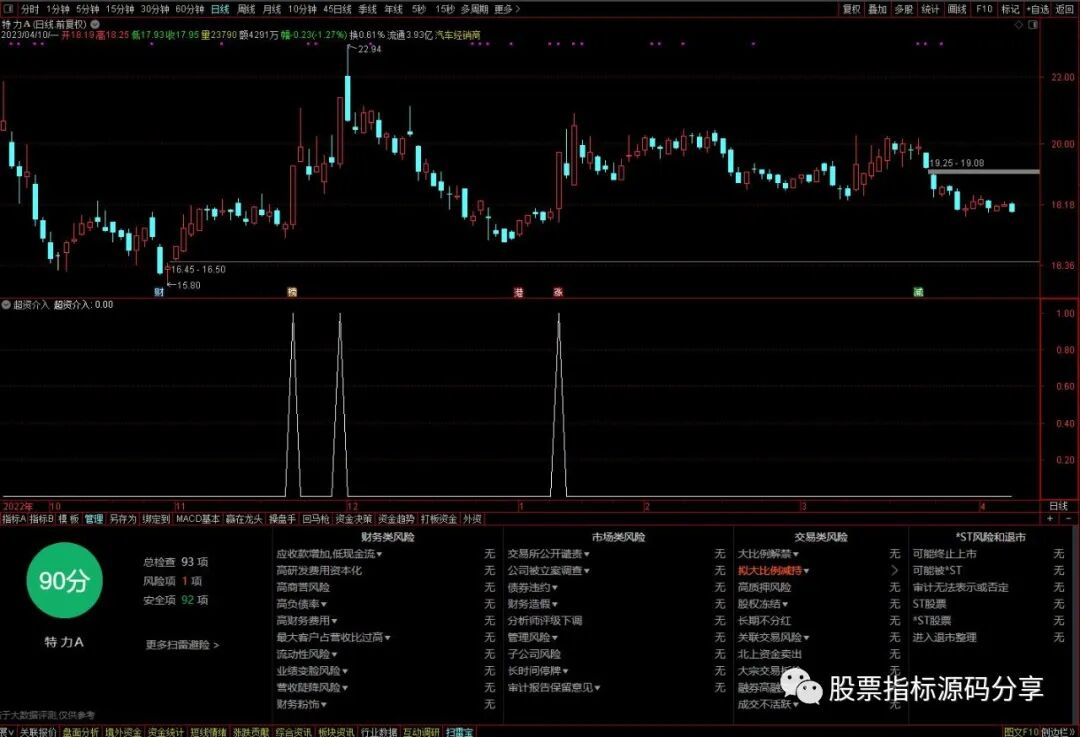Apply 资金趋势 indicator
The height and width of the screenshot is (737, 1080).
tap(397, 519)
